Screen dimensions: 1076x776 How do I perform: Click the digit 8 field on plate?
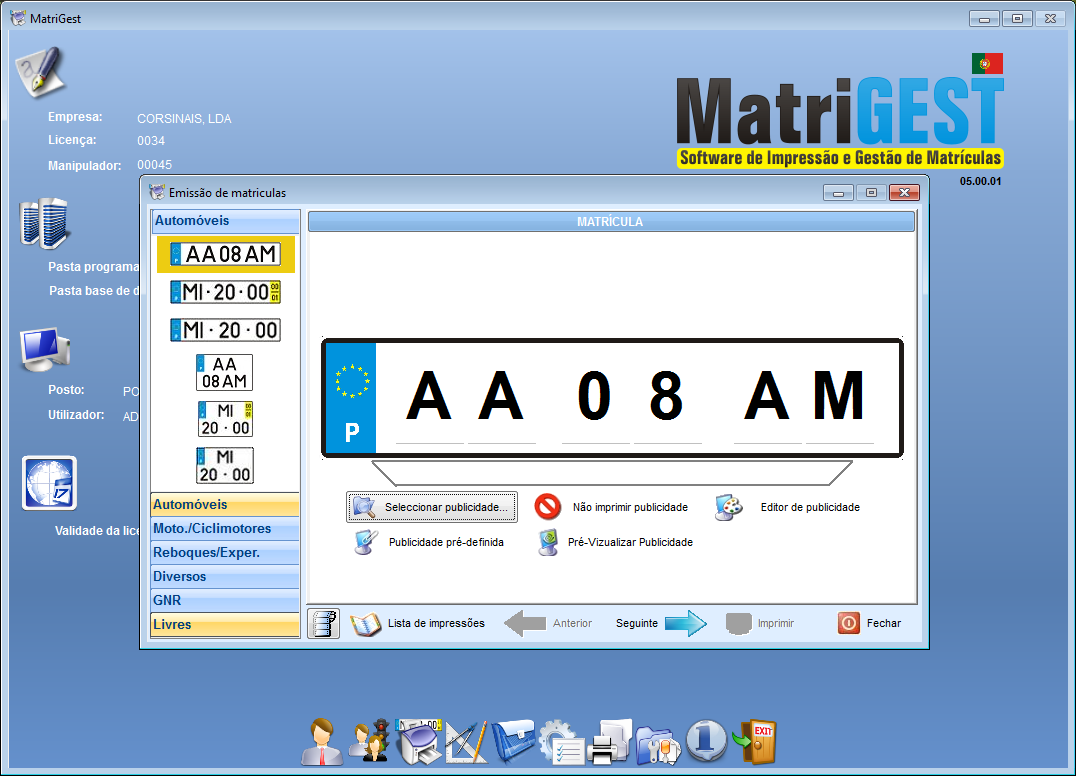tap(667, 398)
